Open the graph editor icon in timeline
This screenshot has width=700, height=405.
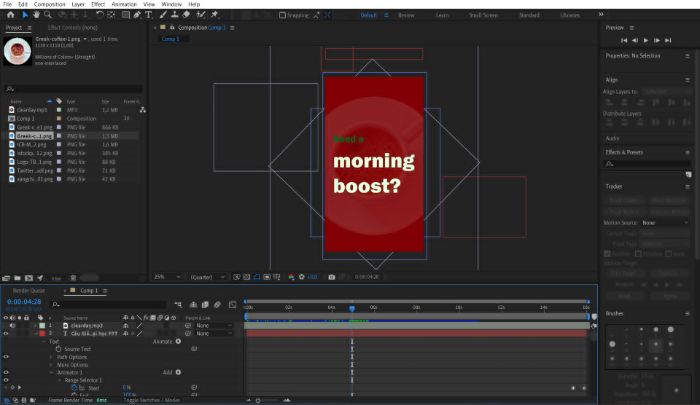[x=232, y=305]
